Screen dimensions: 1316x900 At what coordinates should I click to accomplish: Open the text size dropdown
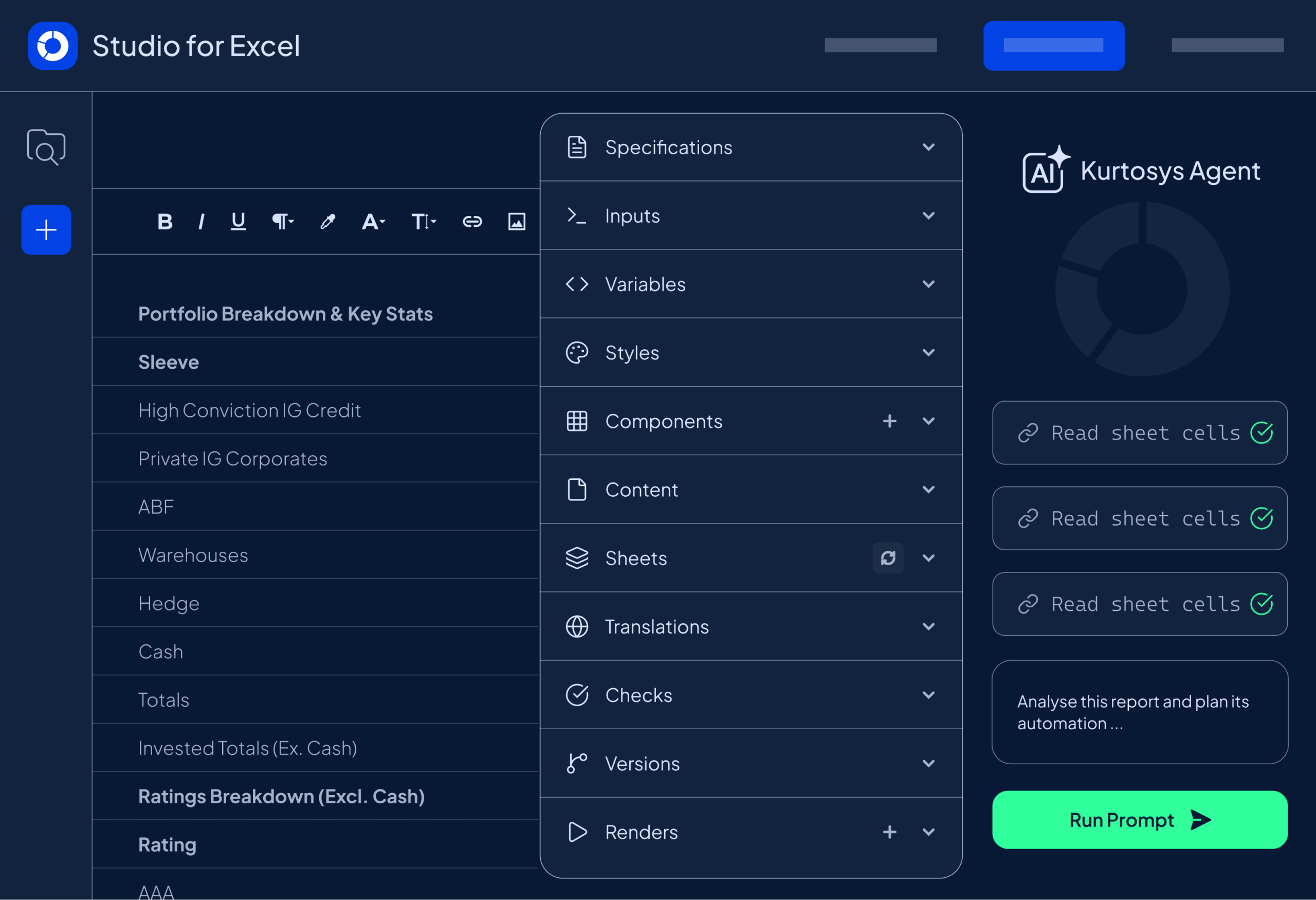point(424,222)
